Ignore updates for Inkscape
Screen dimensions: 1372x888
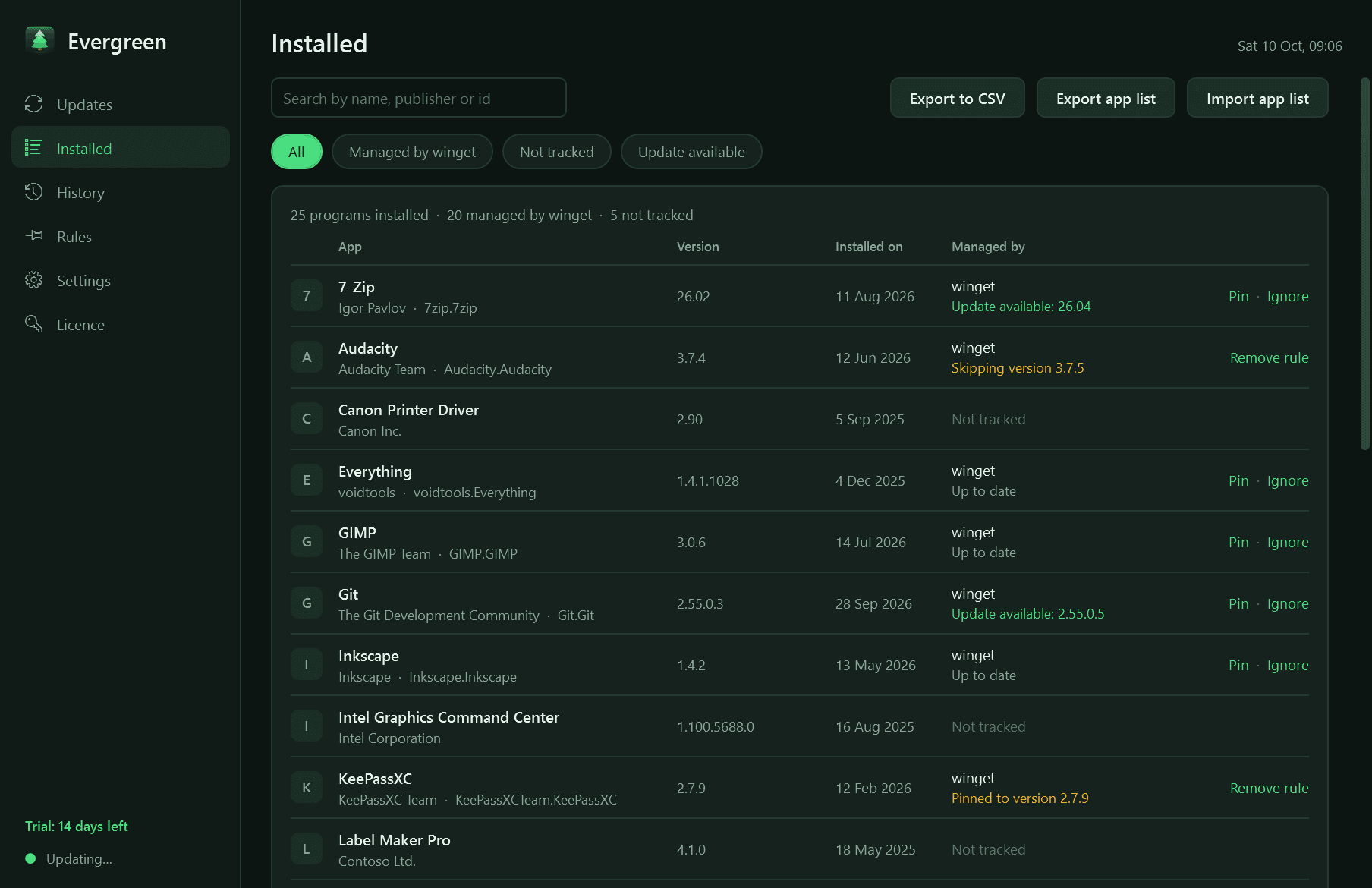(1288, 665)
